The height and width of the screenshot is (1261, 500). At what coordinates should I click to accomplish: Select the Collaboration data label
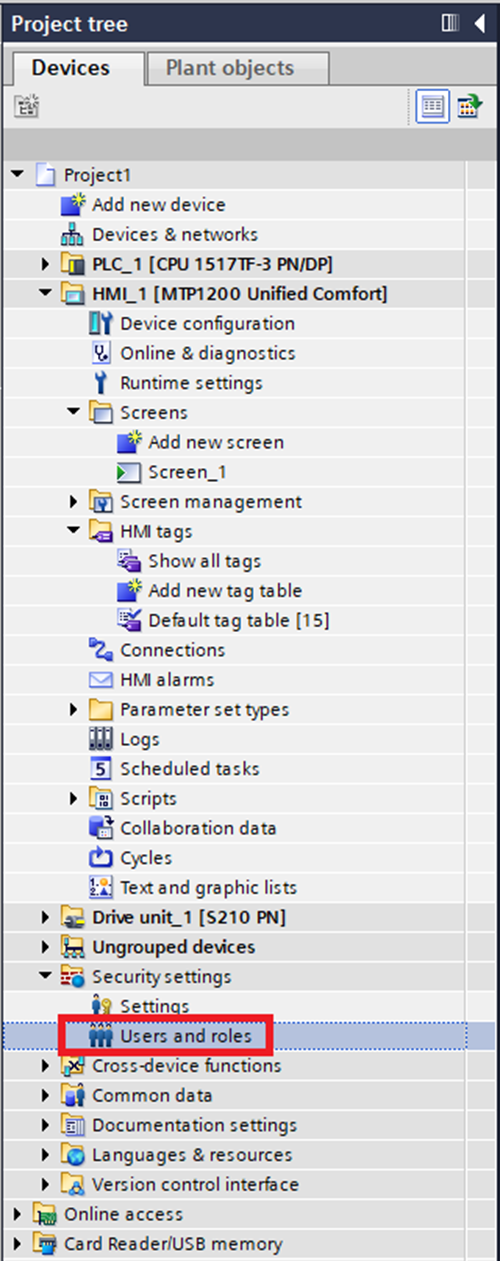coord(199,828)
